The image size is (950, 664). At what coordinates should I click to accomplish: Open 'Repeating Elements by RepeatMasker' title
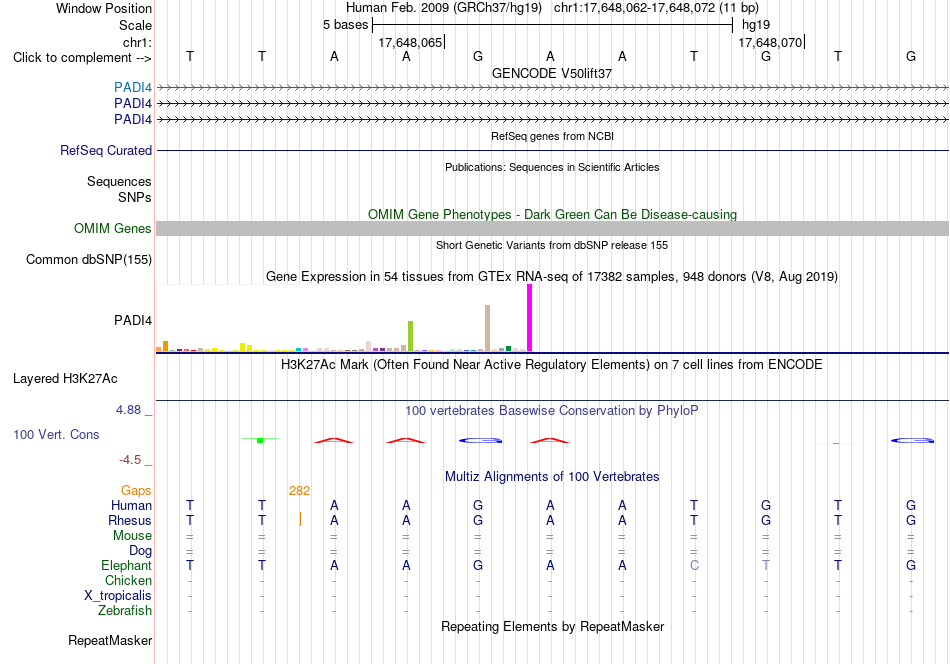(x=553, y=626)
